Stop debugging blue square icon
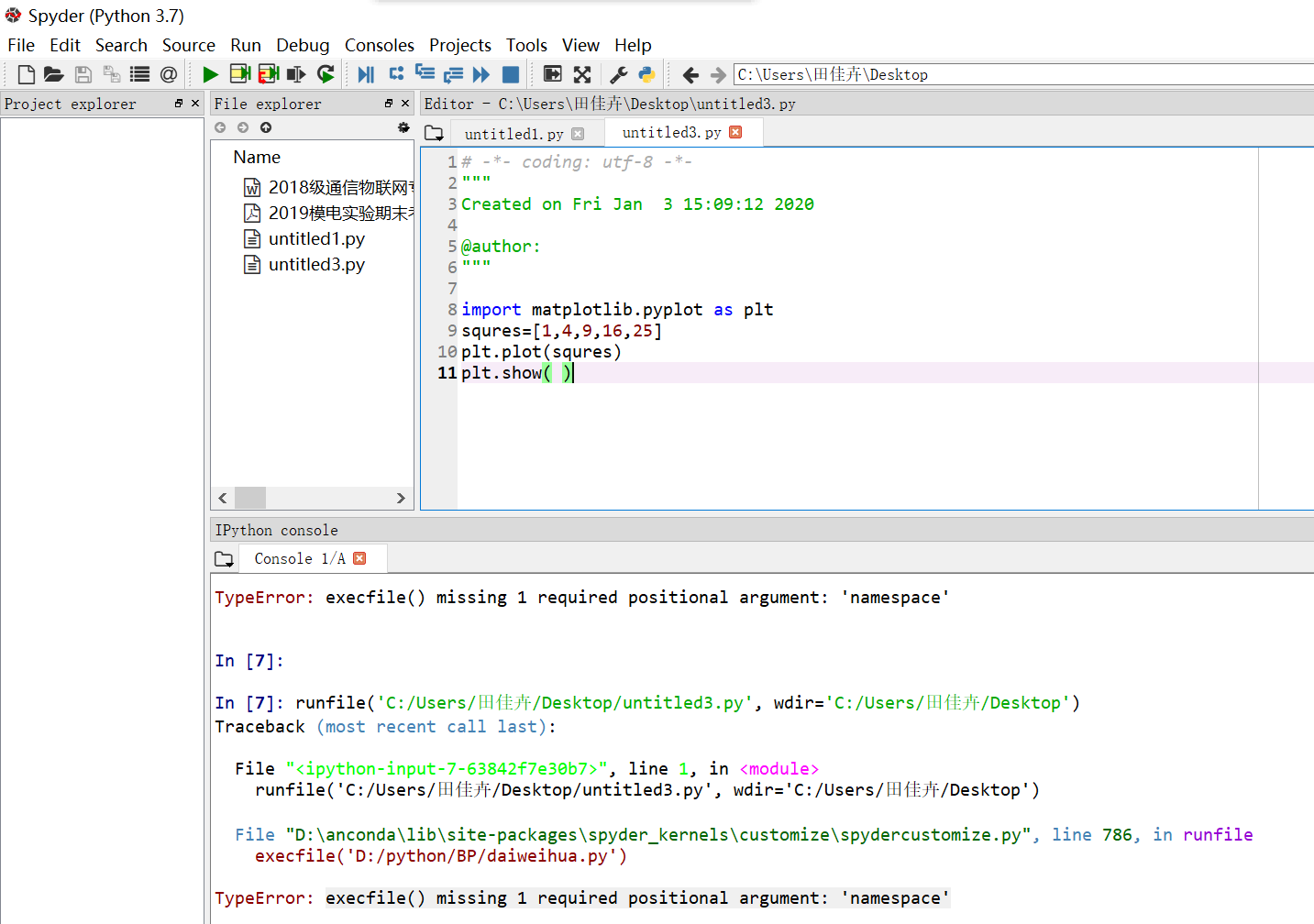 (511, 74)
